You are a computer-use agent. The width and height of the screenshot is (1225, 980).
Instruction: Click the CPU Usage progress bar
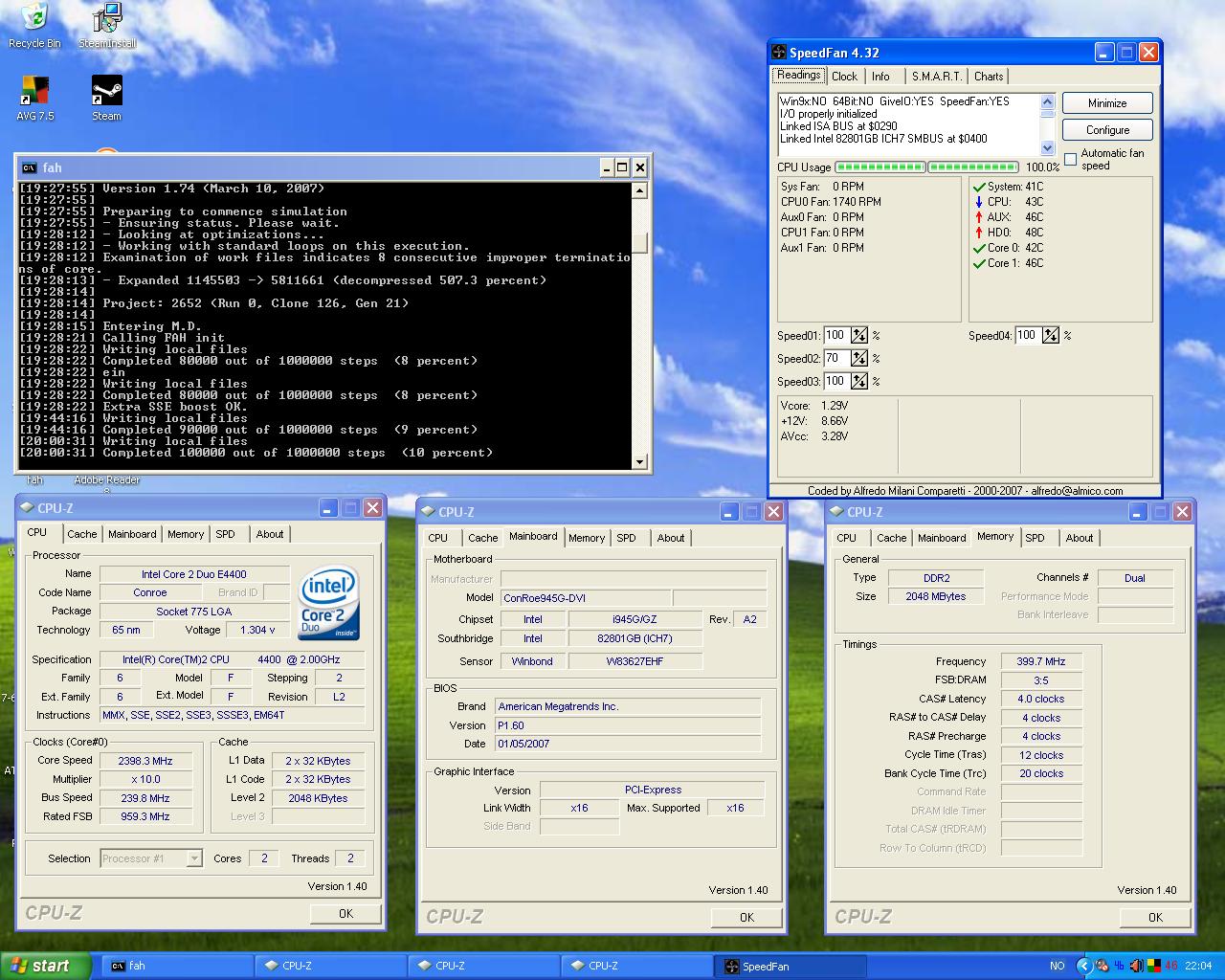coord(926,167)
